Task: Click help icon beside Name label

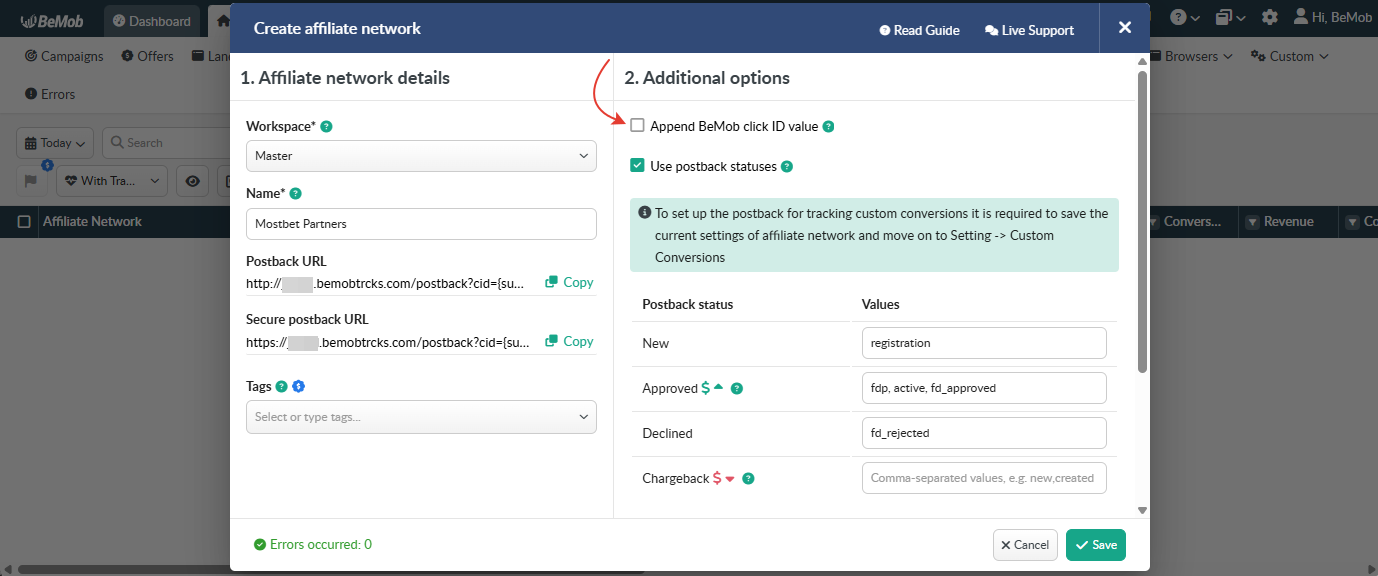Action: click(296, 194)
